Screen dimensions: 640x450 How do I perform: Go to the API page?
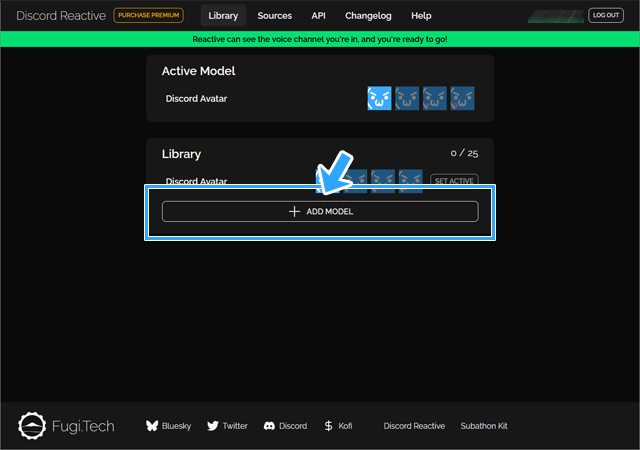pyautogui.click(x=318, y=16)
